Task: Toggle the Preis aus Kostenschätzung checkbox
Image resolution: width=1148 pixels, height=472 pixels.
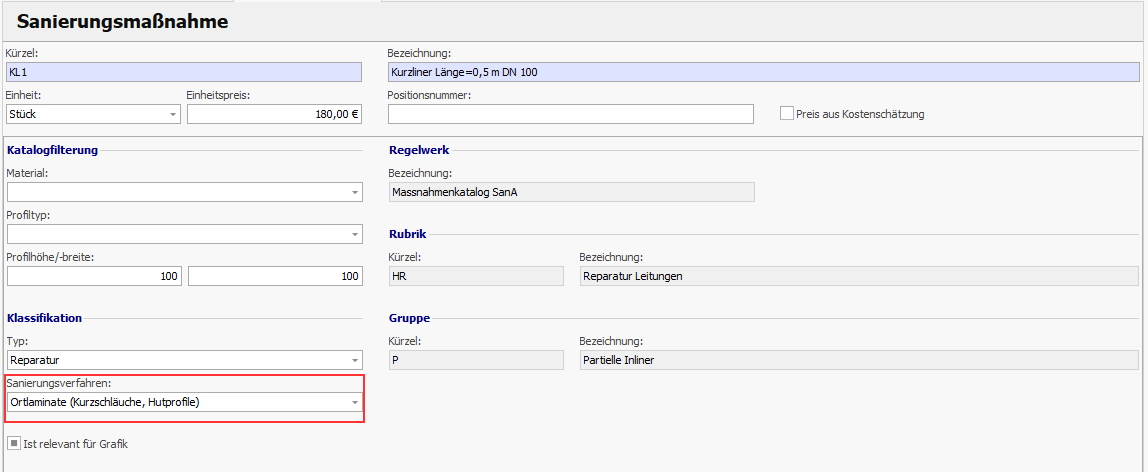Action: pyautogui.click(x=787, y=114)
